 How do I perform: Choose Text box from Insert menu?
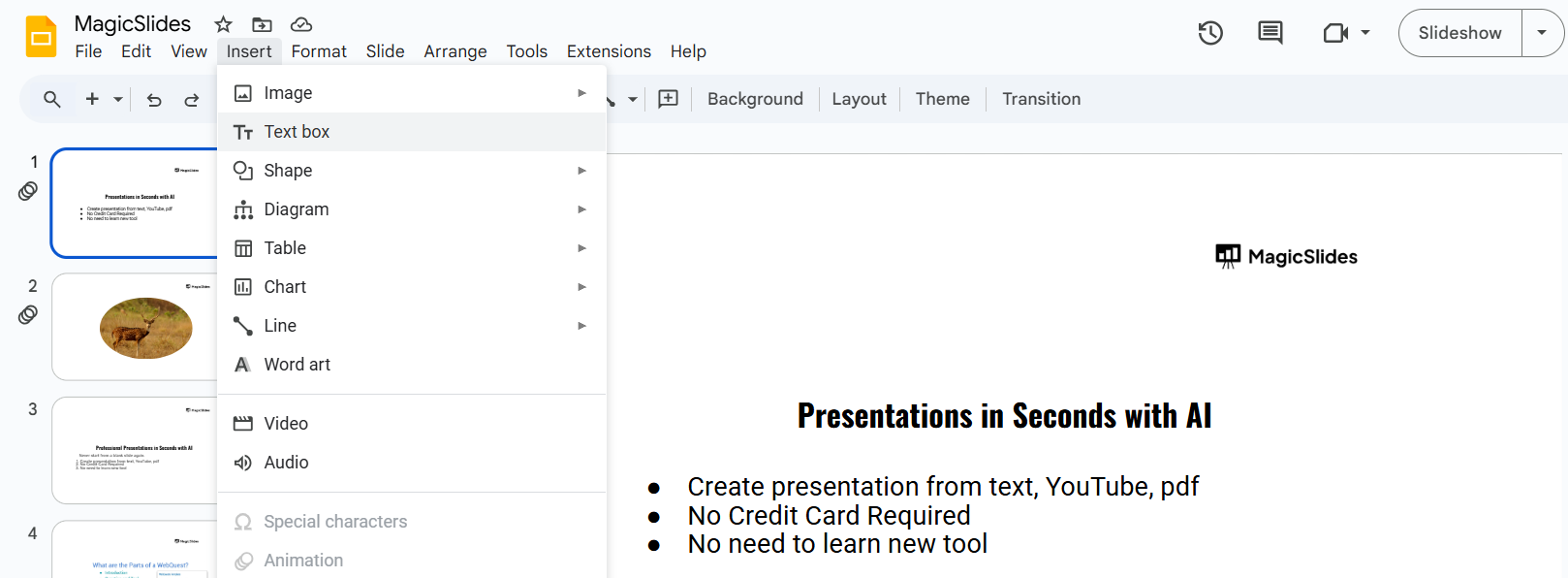tap(297, 132)
